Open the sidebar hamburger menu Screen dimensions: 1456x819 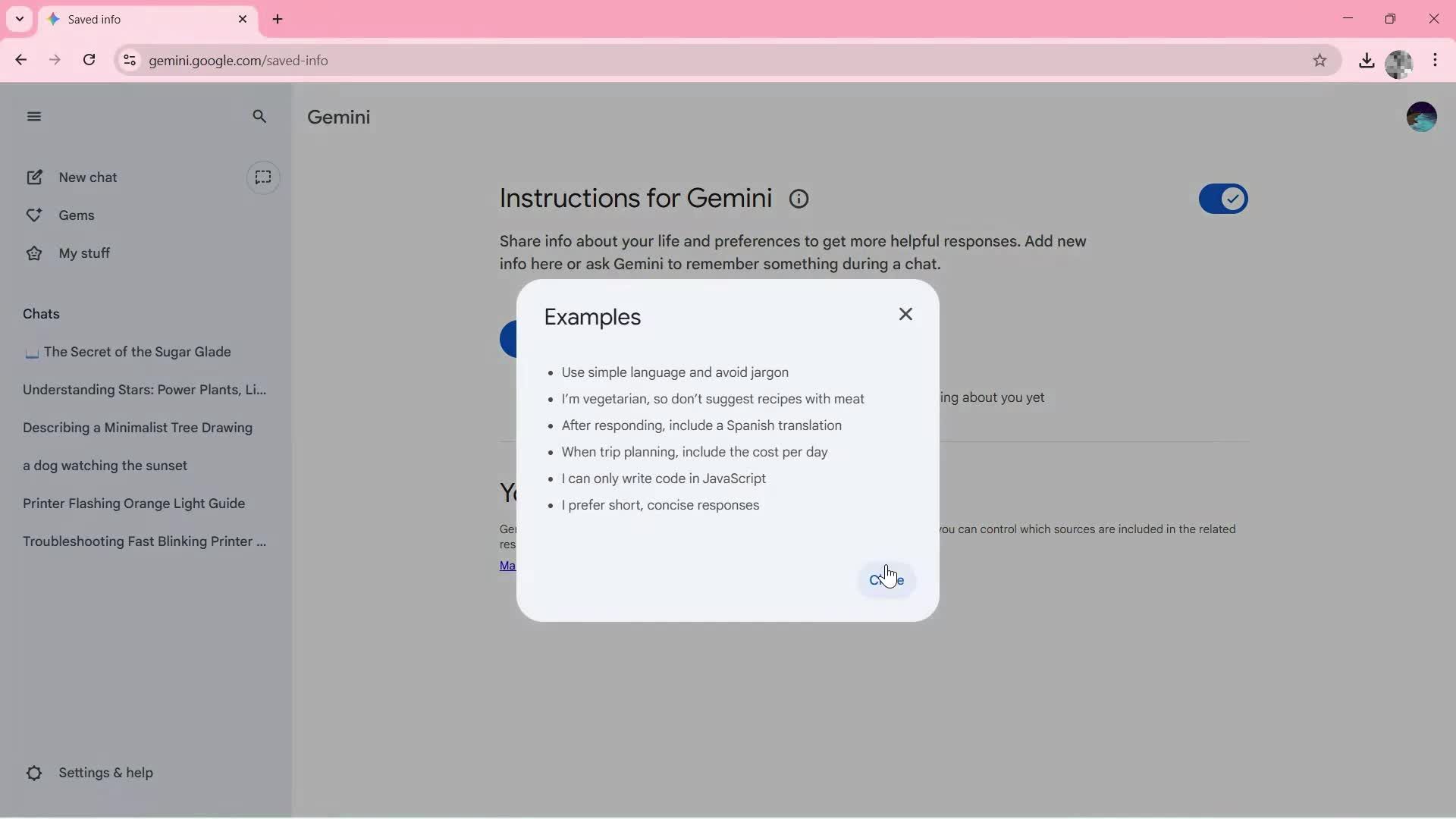[33, 116]
